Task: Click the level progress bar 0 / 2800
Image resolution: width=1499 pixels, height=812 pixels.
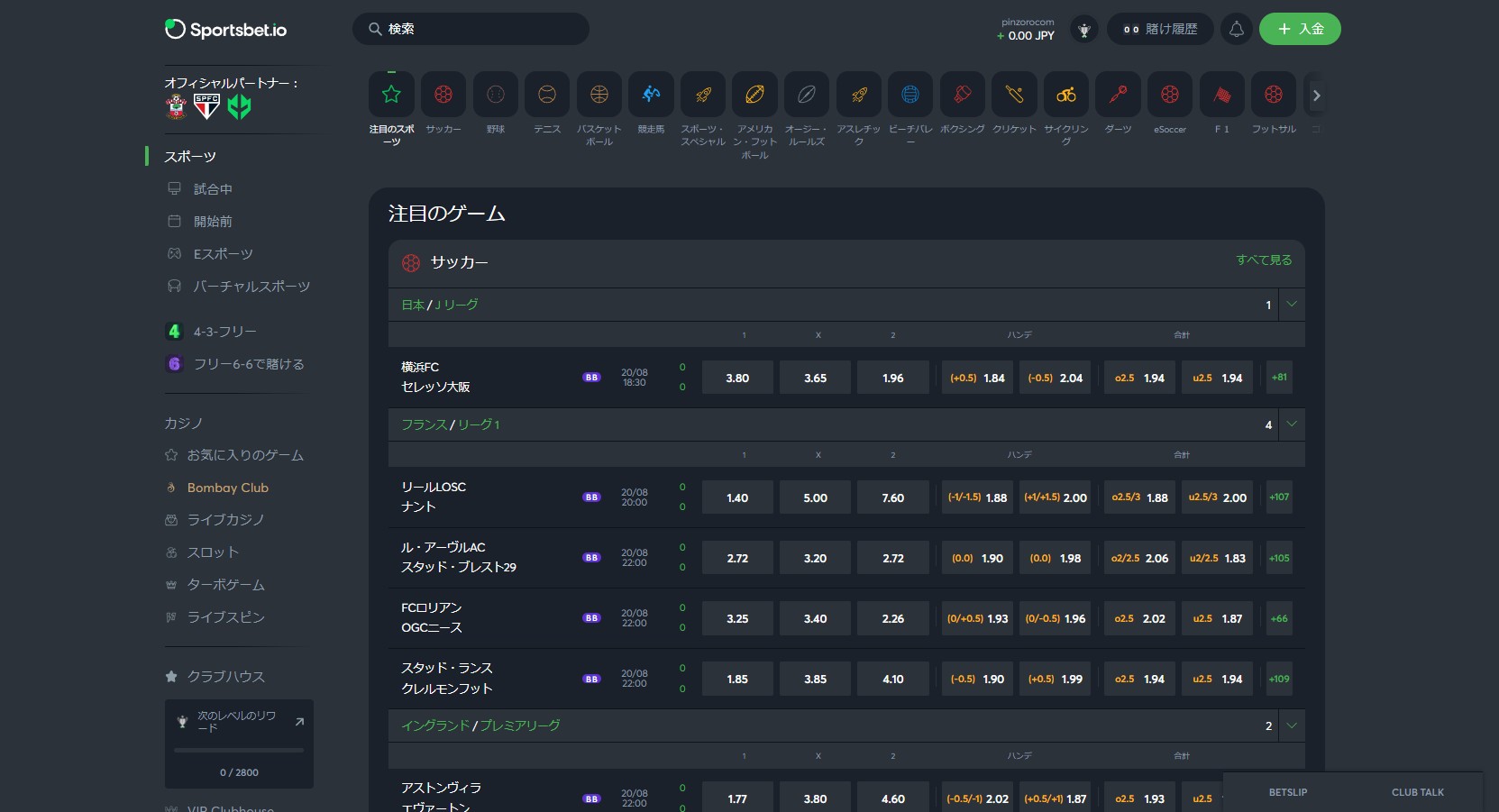Action: point(239,751)
